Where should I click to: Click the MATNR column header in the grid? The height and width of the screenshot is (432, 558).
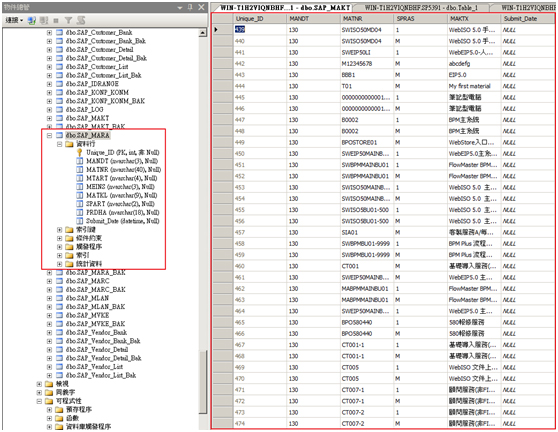367,19
